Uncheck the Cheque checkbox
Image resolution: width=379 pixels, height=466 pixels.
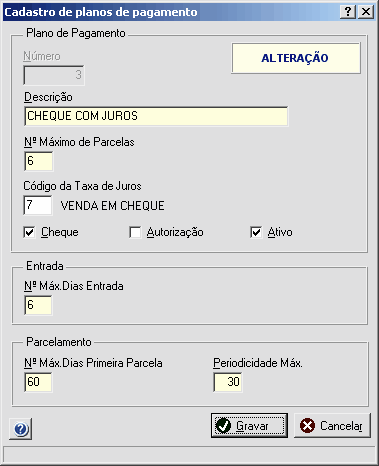coord(30,232)
